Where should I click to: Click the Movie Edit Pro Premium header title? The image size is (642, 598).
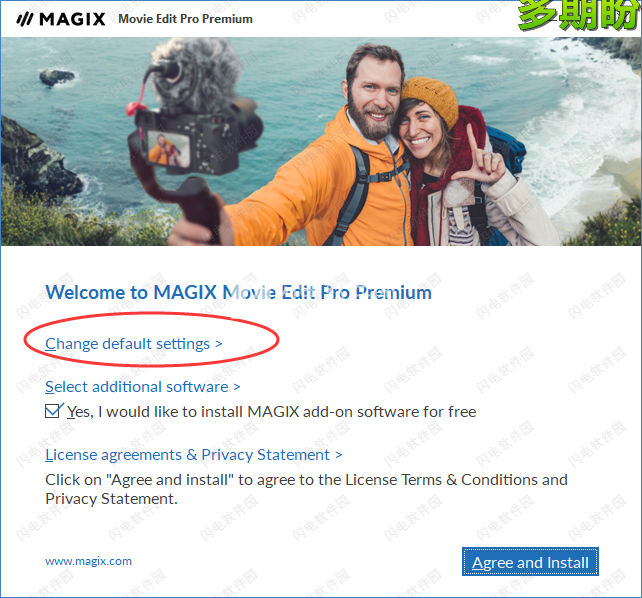tap(185, 19)
